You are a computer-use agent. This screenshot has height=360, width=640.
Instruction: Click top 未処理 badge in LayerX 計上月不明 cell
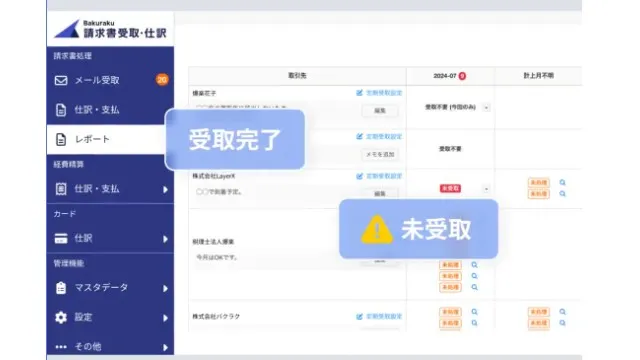pos(538,182)
